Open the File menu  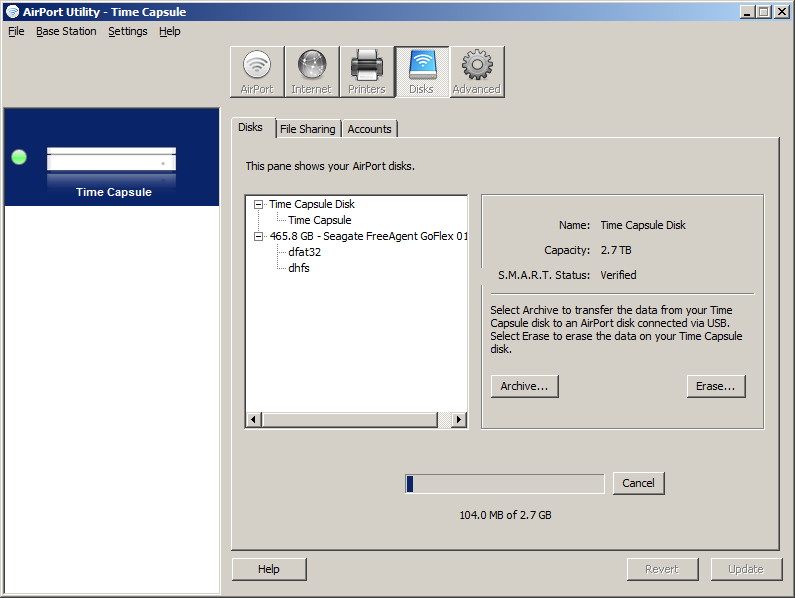tap(16, 31)
